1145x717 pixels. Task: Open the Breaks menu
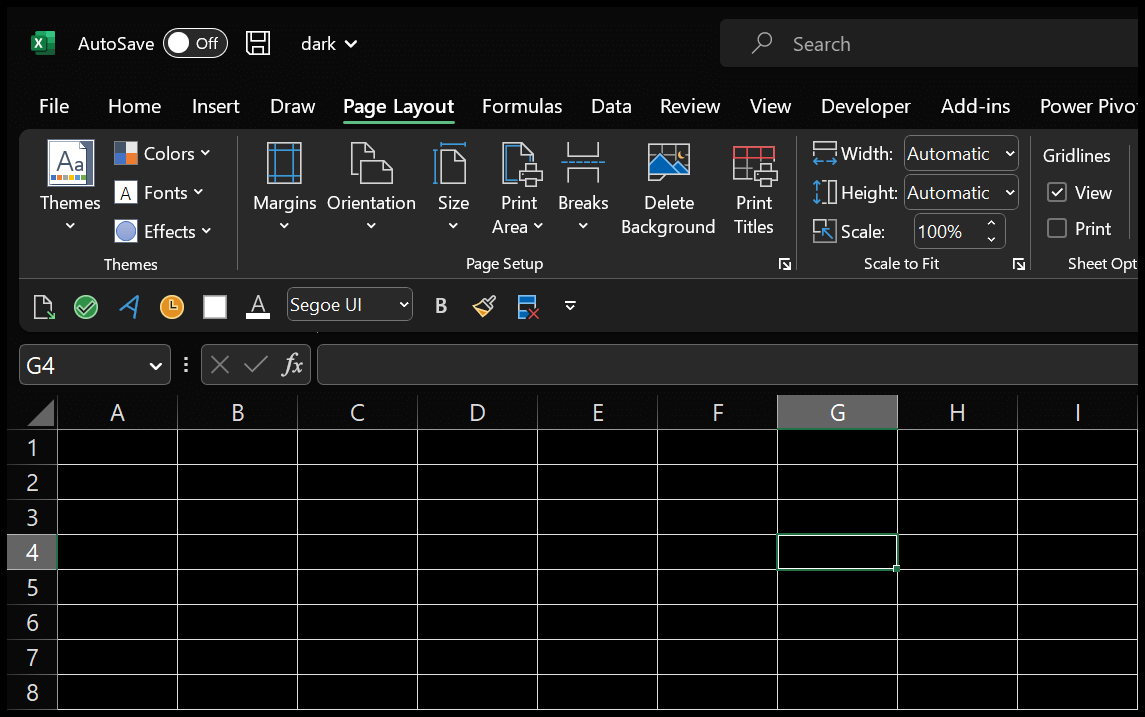click(x=583, y=185)
